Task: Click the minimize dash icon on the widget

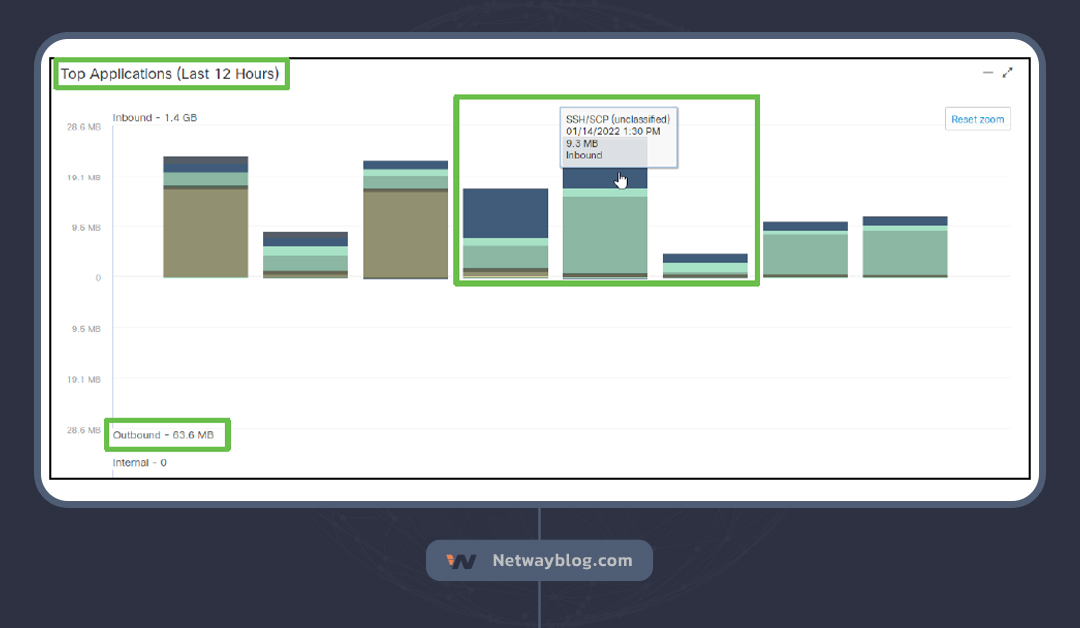Action: pos(988,72)
